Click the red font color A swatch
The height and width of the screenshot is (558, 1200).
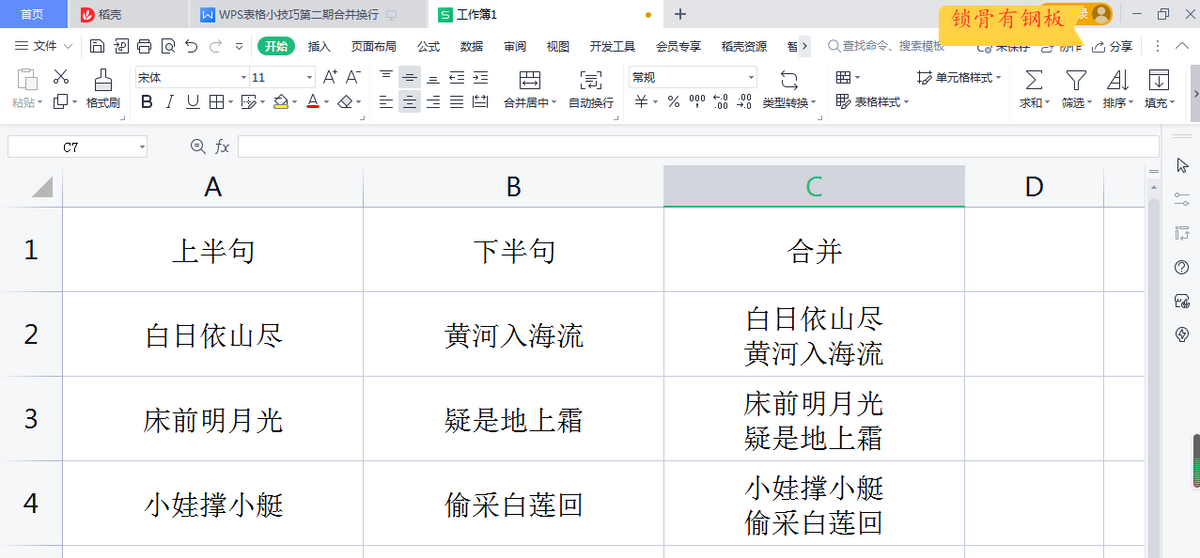[x=312, y=101]
